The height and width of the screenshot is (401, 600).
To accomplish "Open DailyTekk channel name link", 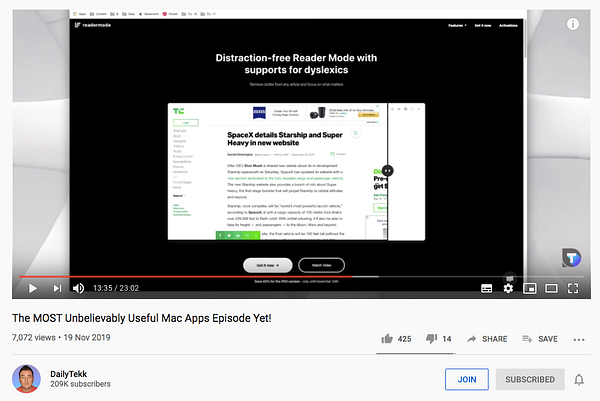I will pos(68,374).
